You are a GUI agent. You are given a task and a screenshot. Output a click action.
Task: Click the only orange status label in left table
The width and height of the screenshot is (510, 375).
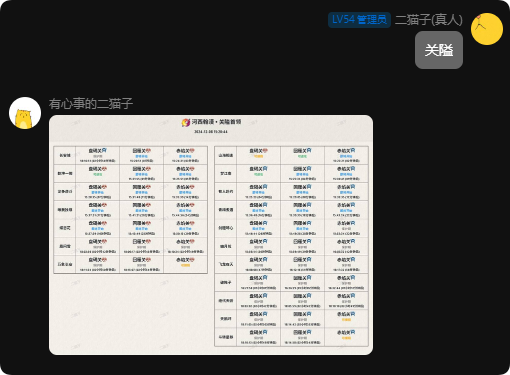pos(185,265)
